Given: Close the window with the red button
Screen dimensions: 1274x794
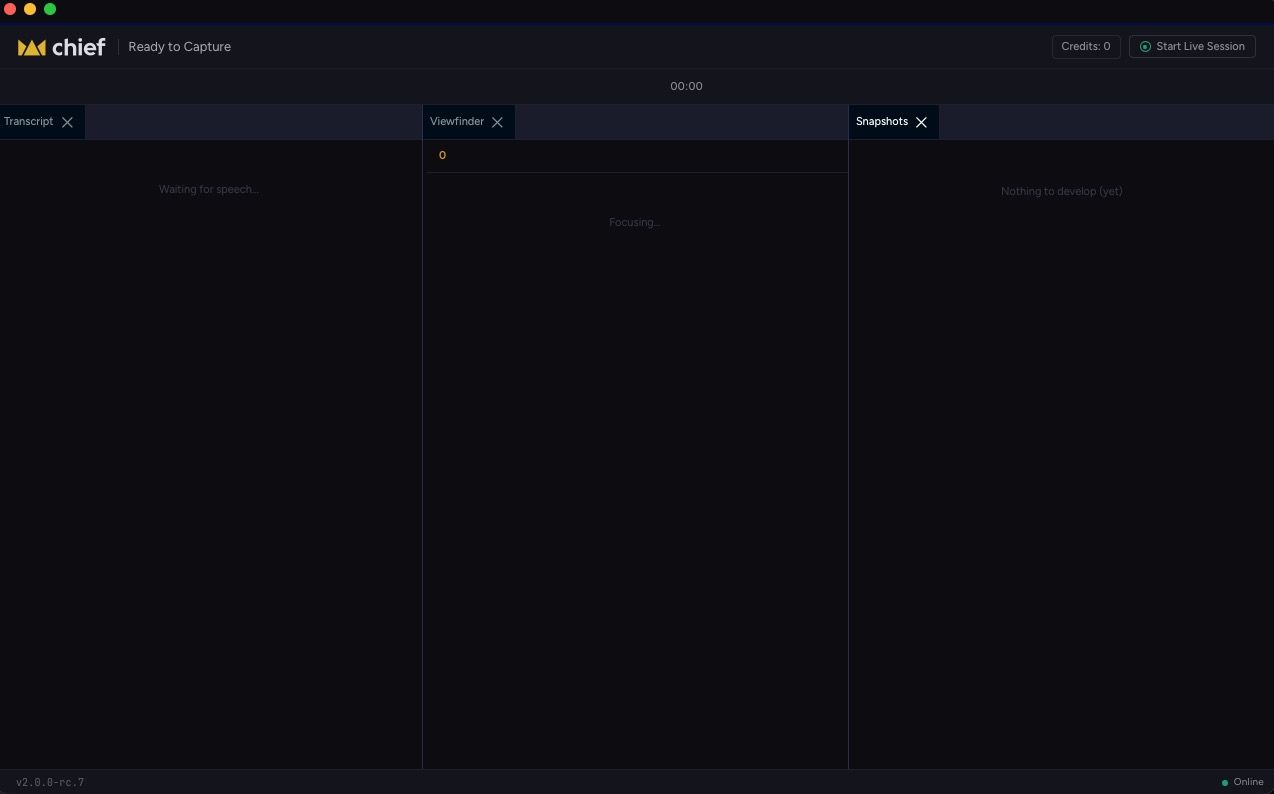Looking at the screenshot, I should pos(10,9).
